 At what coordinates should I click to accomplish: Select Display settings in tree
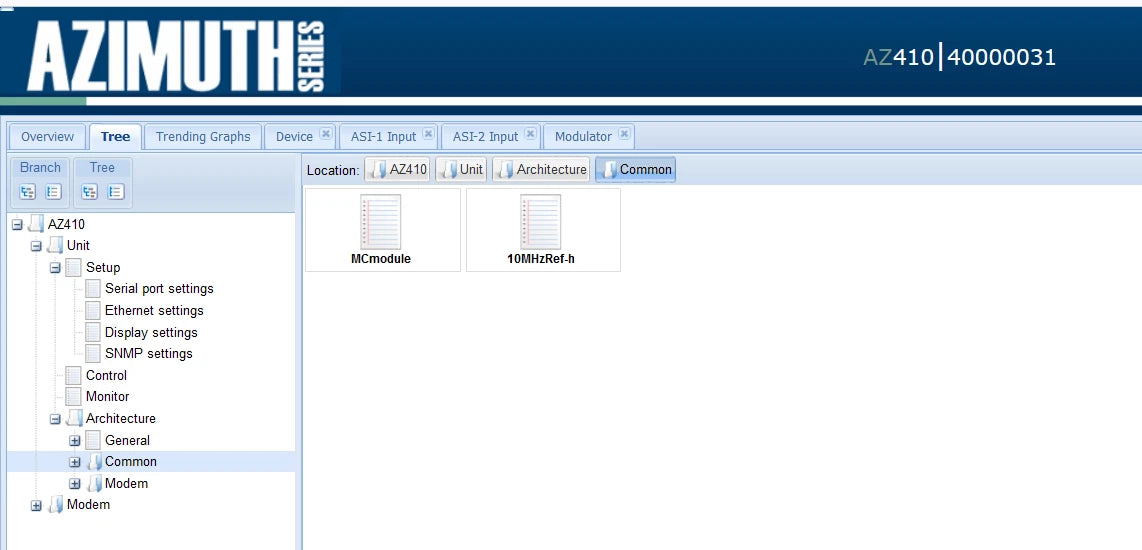[151, 333]
